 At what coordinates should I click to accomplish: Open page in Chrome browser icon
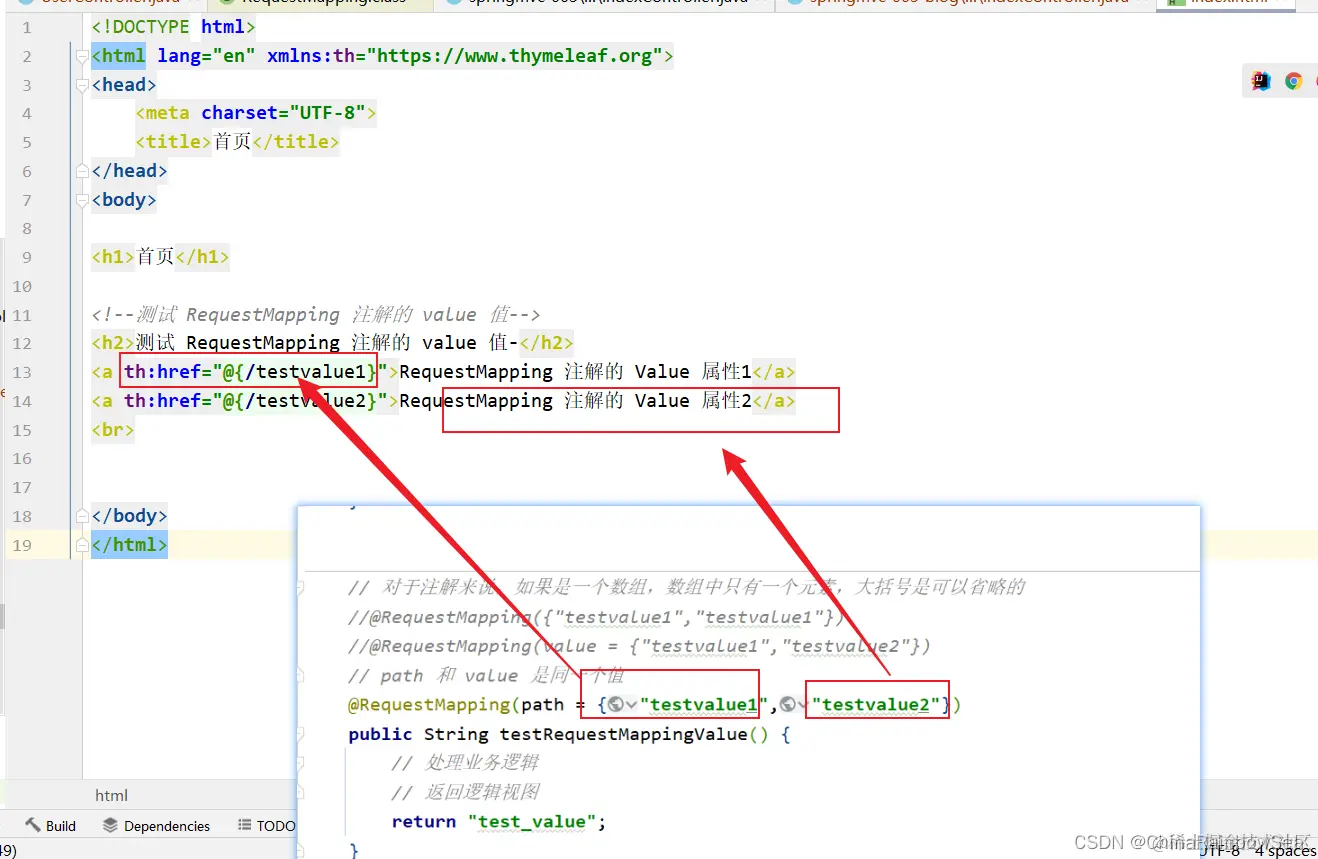1293,82
